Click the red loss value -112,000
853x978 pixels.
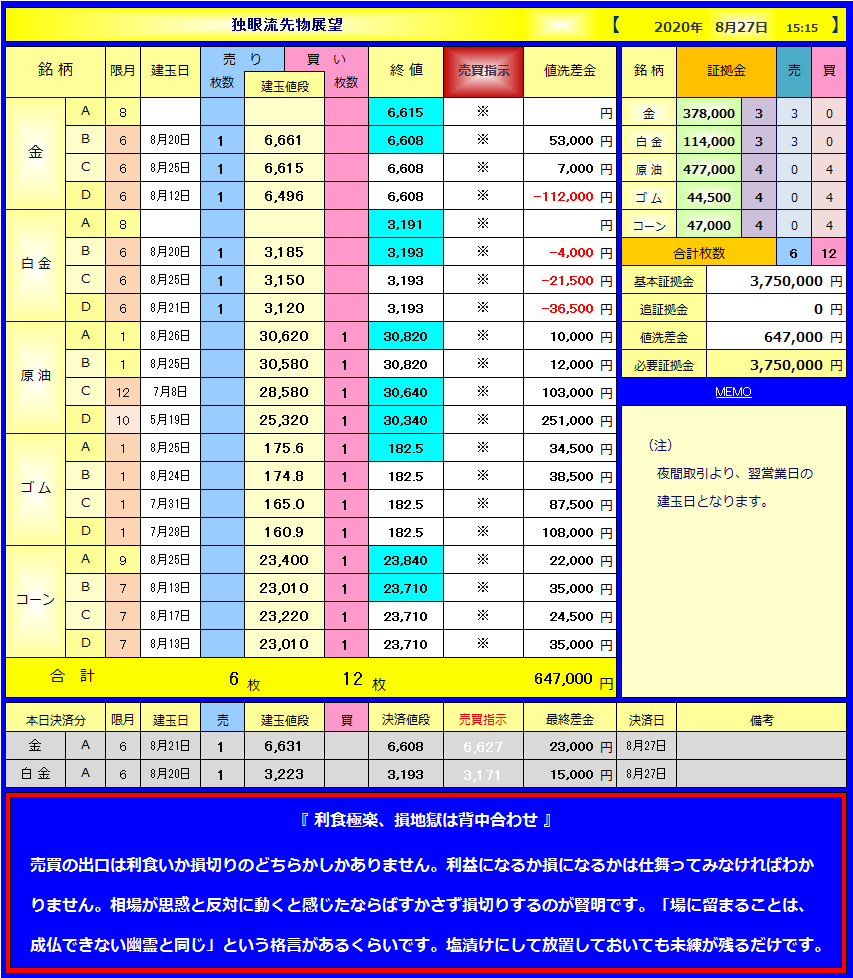click(563, 196)
